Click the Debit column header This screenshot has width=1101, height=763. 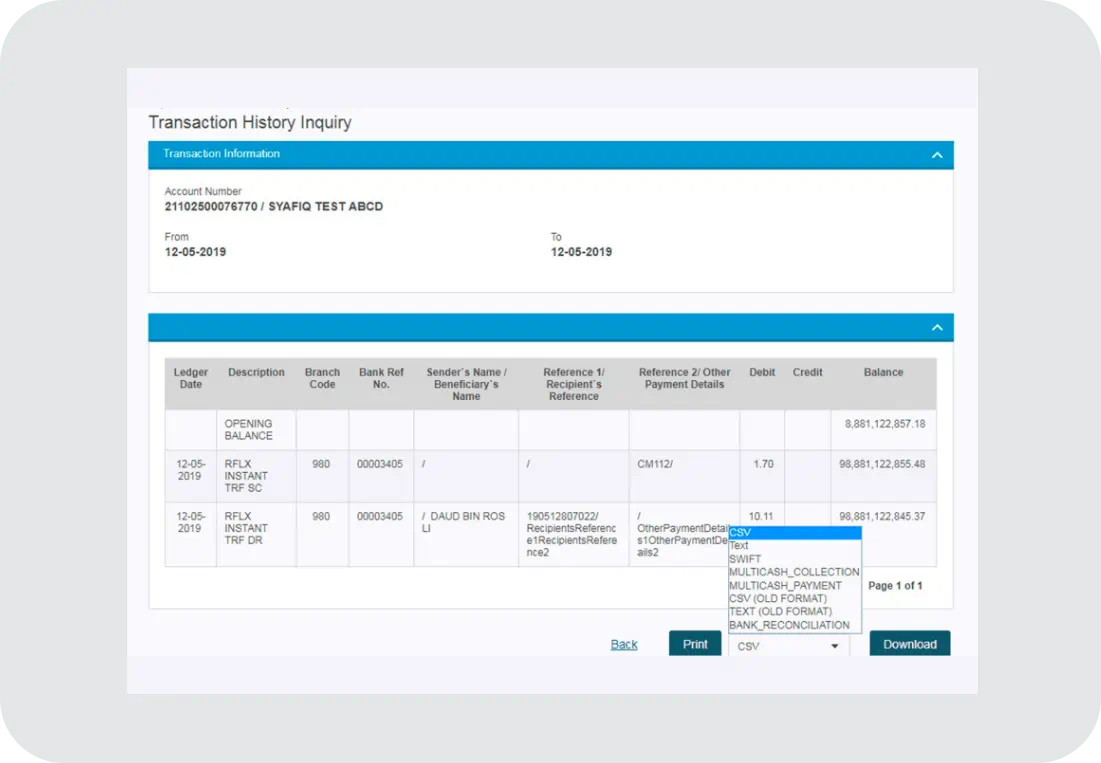tap(762, 372)
